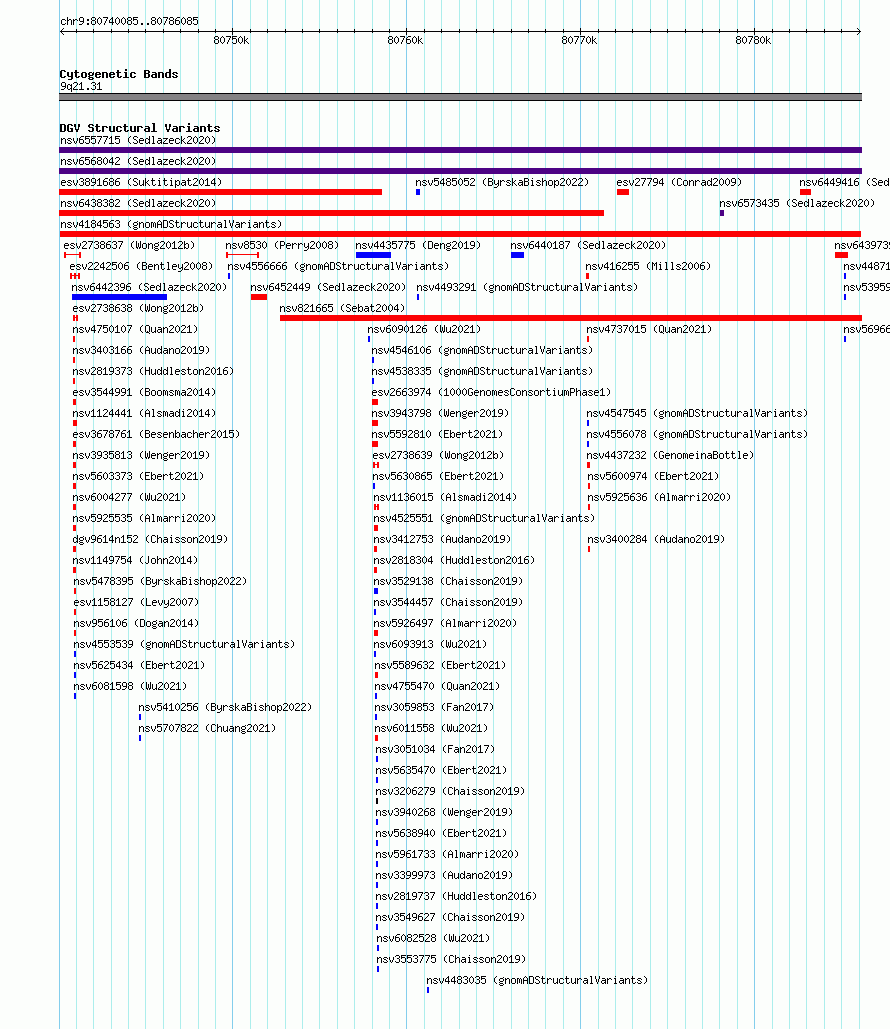This screenshot has height=1029, width=890.
Task: Open nsv5925636 (Almarri2020) variant
Action: point(659,497)
